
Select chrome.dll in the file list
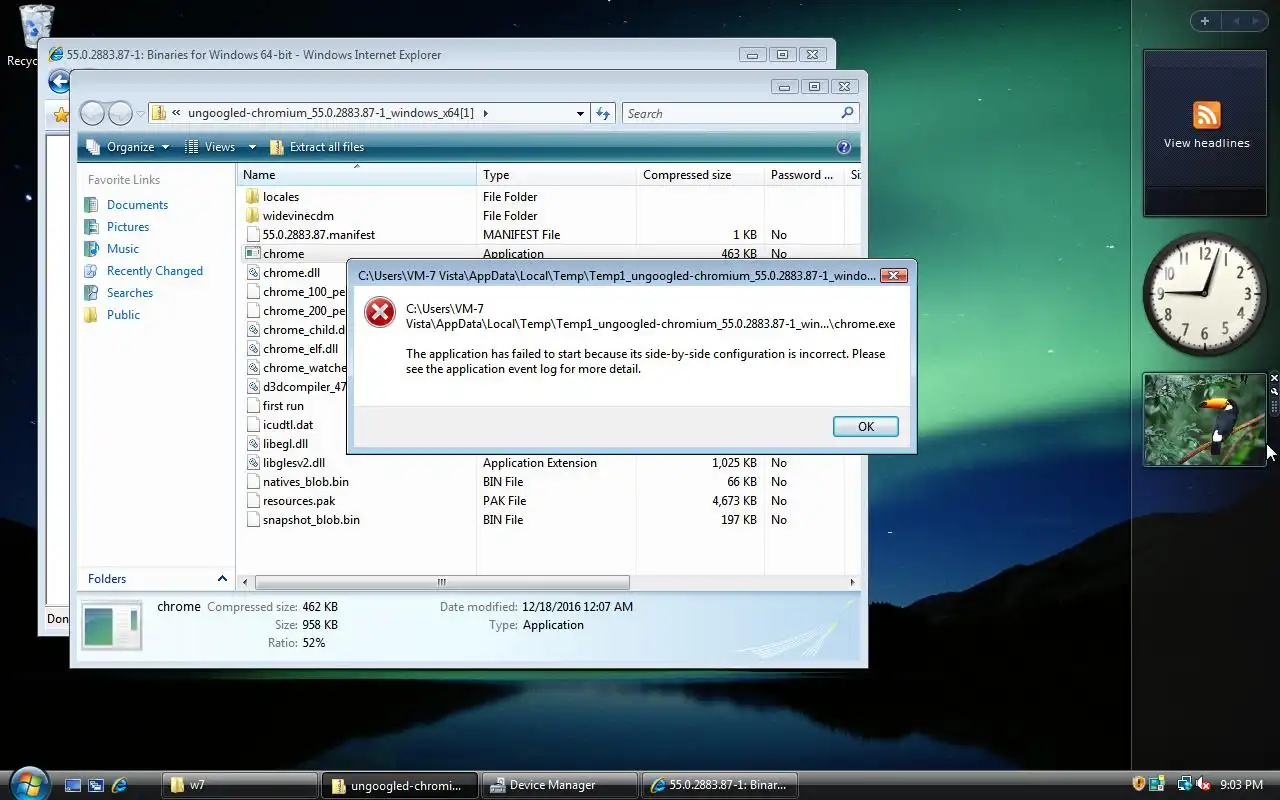[x=291, y=273]
